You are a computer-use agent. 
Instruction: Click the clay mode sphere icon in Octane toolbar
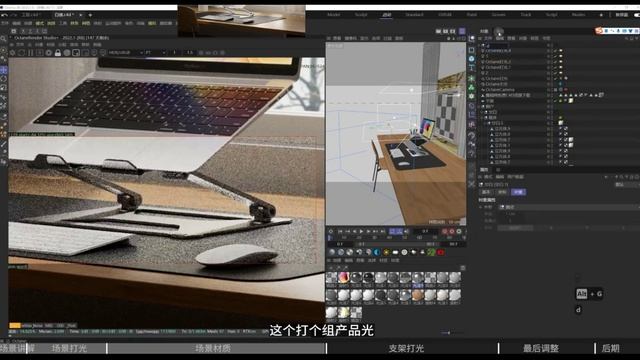67,53
